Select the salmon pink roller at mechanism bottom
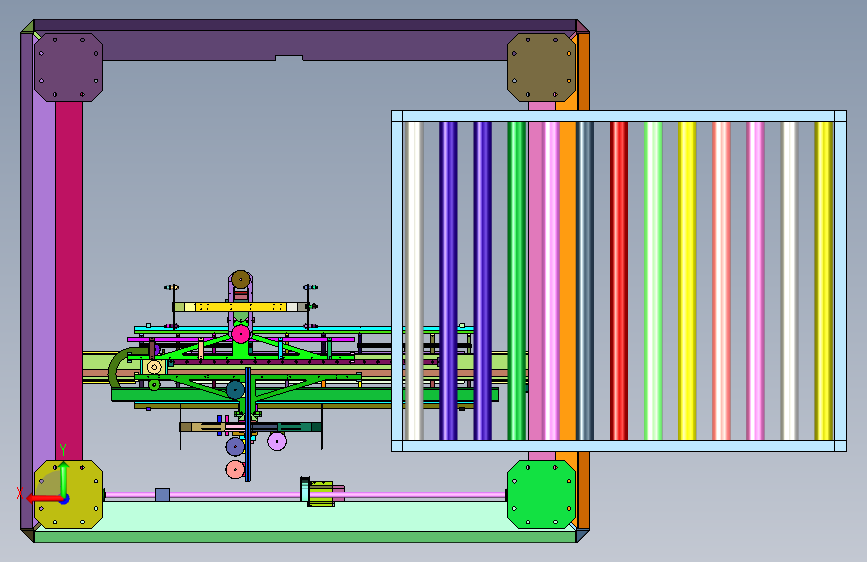 point(235,470)
